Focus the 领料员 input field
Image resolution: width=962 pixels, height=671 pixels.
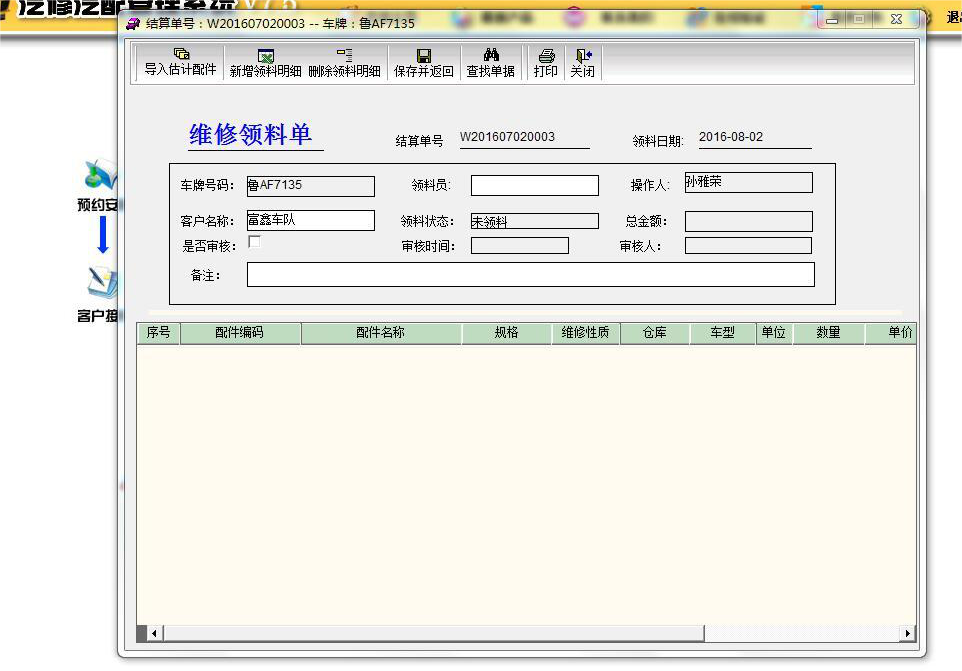534,185
